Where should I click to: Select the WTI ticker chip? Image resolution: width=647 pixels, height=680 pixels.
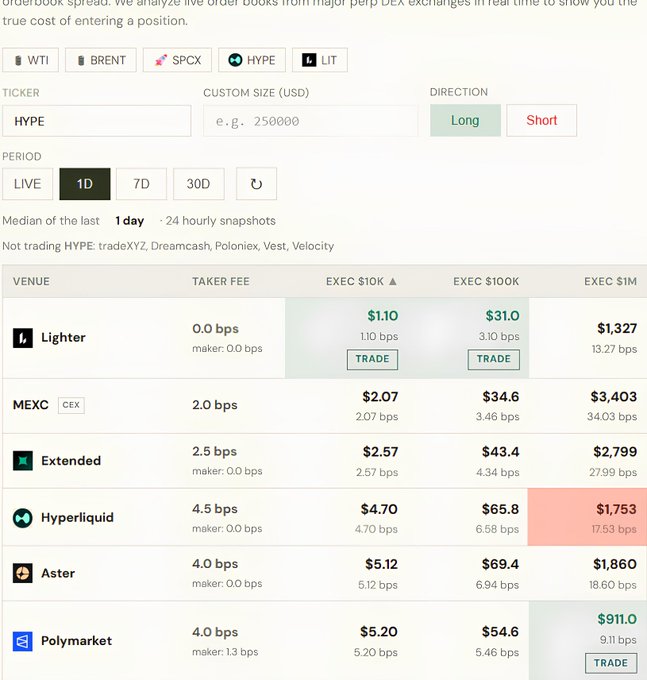tap(30, 60)
